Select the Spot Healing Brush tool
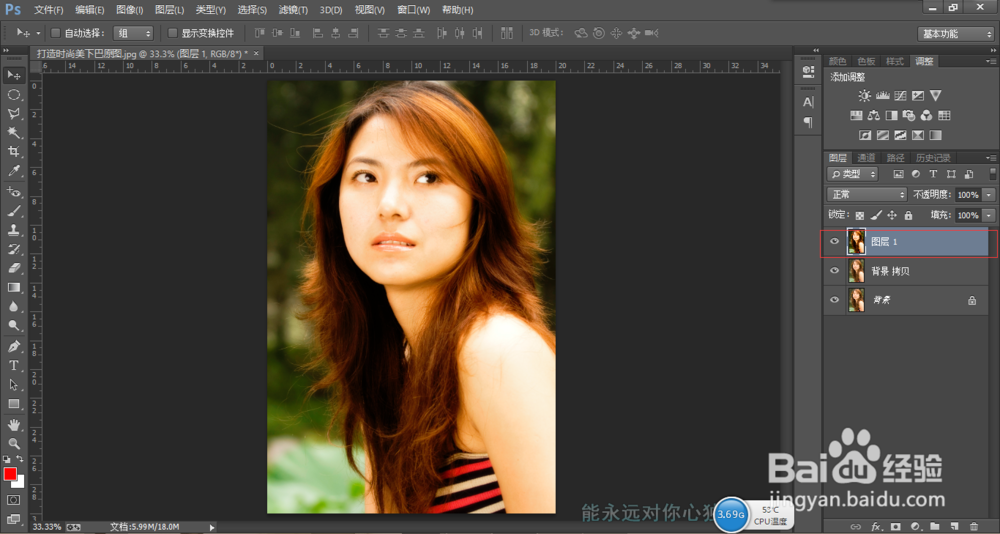1000x534 pixels. (x=13, y=191)
